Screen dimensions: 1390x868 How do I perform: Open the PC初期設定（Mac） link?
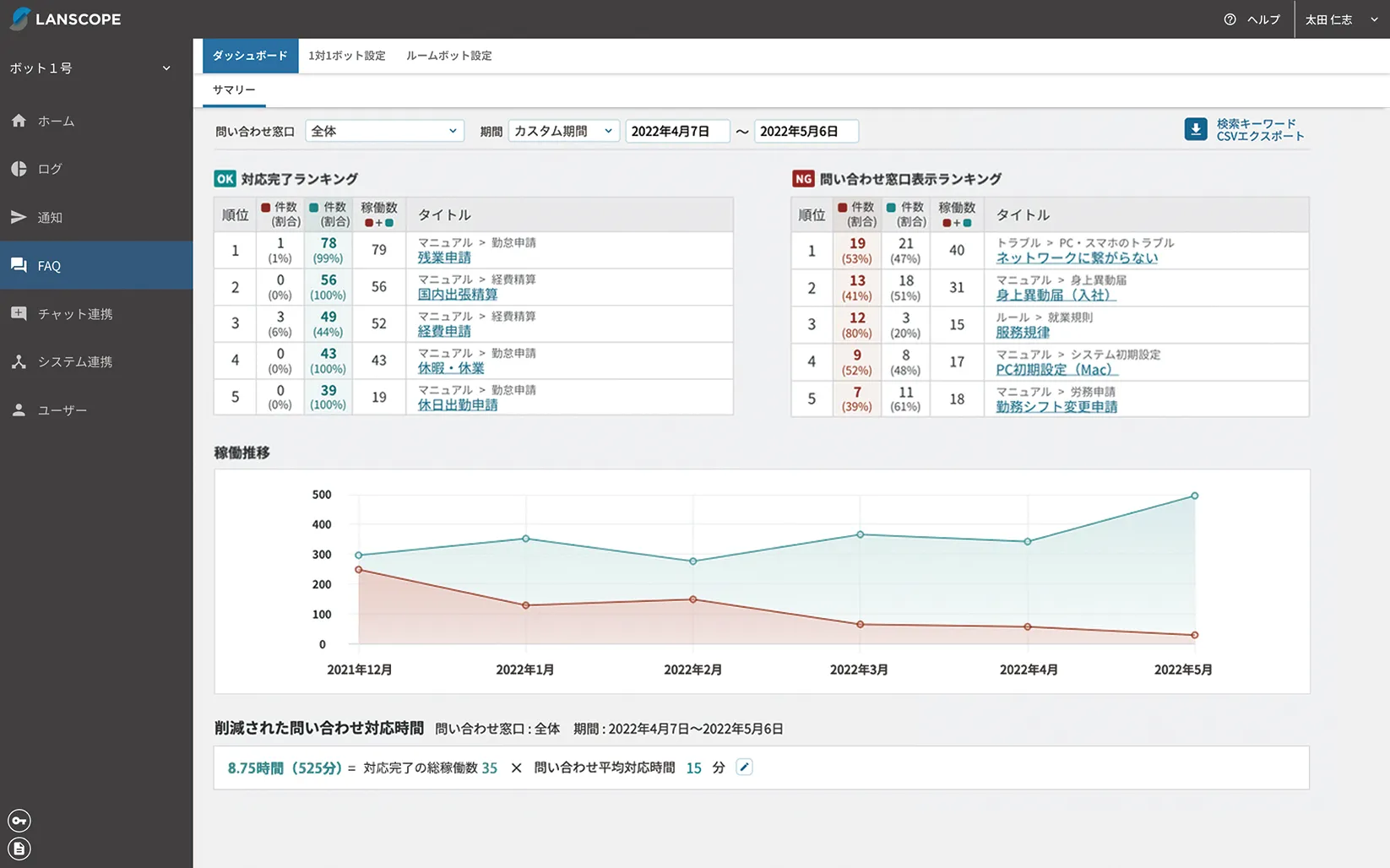point(1056,369)
